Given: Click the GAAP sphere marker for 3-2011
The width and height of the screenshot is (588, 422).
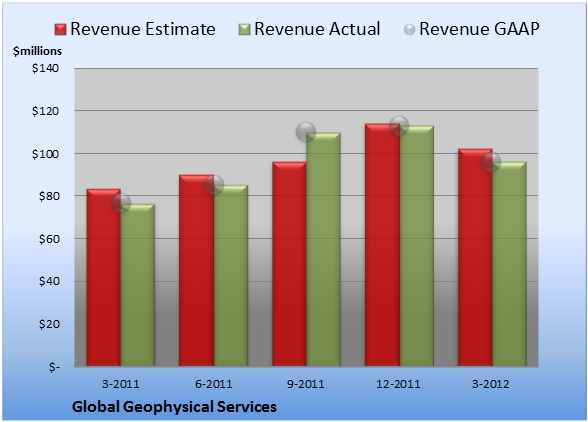Looking at the screenshot, I should tap(121, 203).
